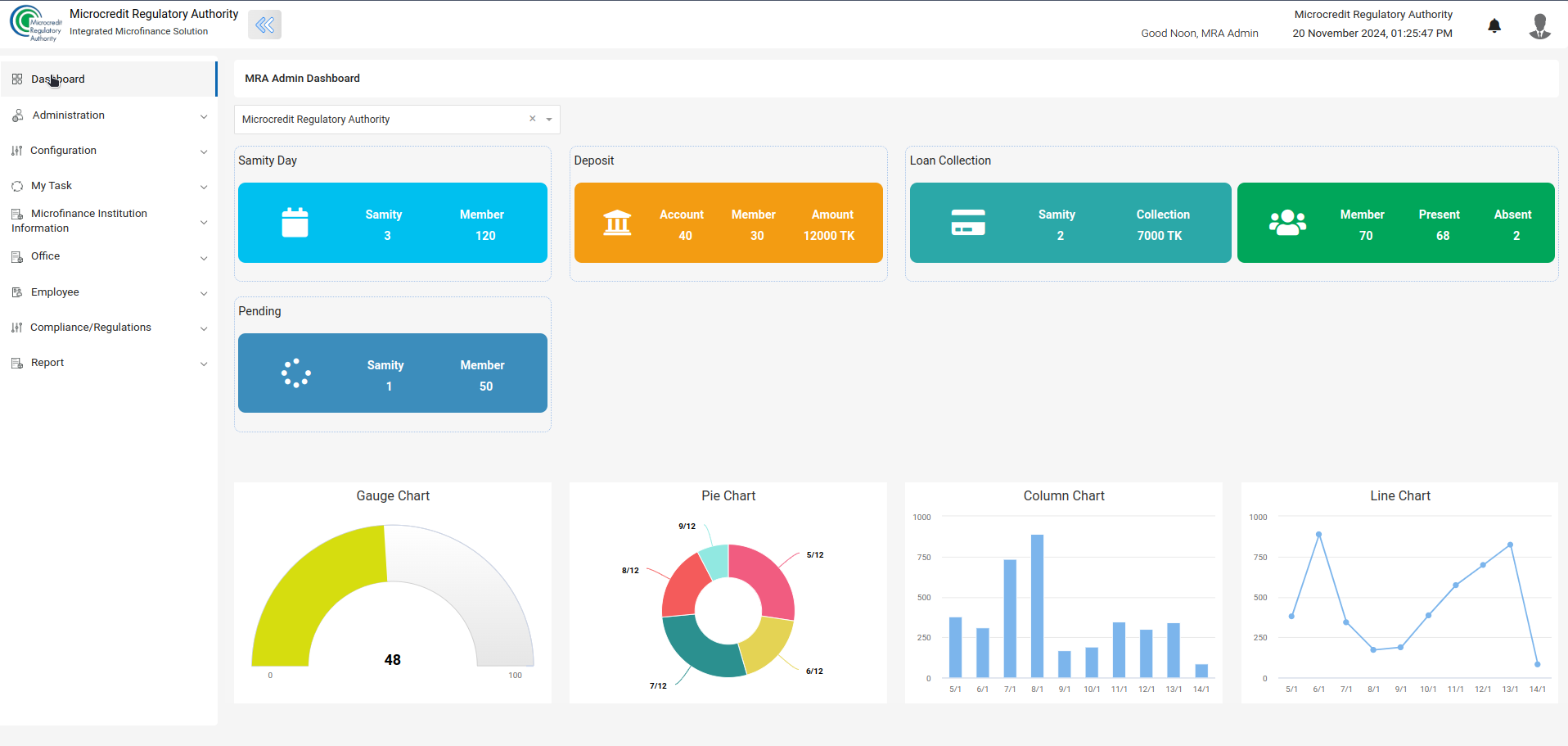Image resolution: width=1568 pixels, height=746 pixels.
Task: Click the Configuration sliders icon
Action: (x=17, y=151)
